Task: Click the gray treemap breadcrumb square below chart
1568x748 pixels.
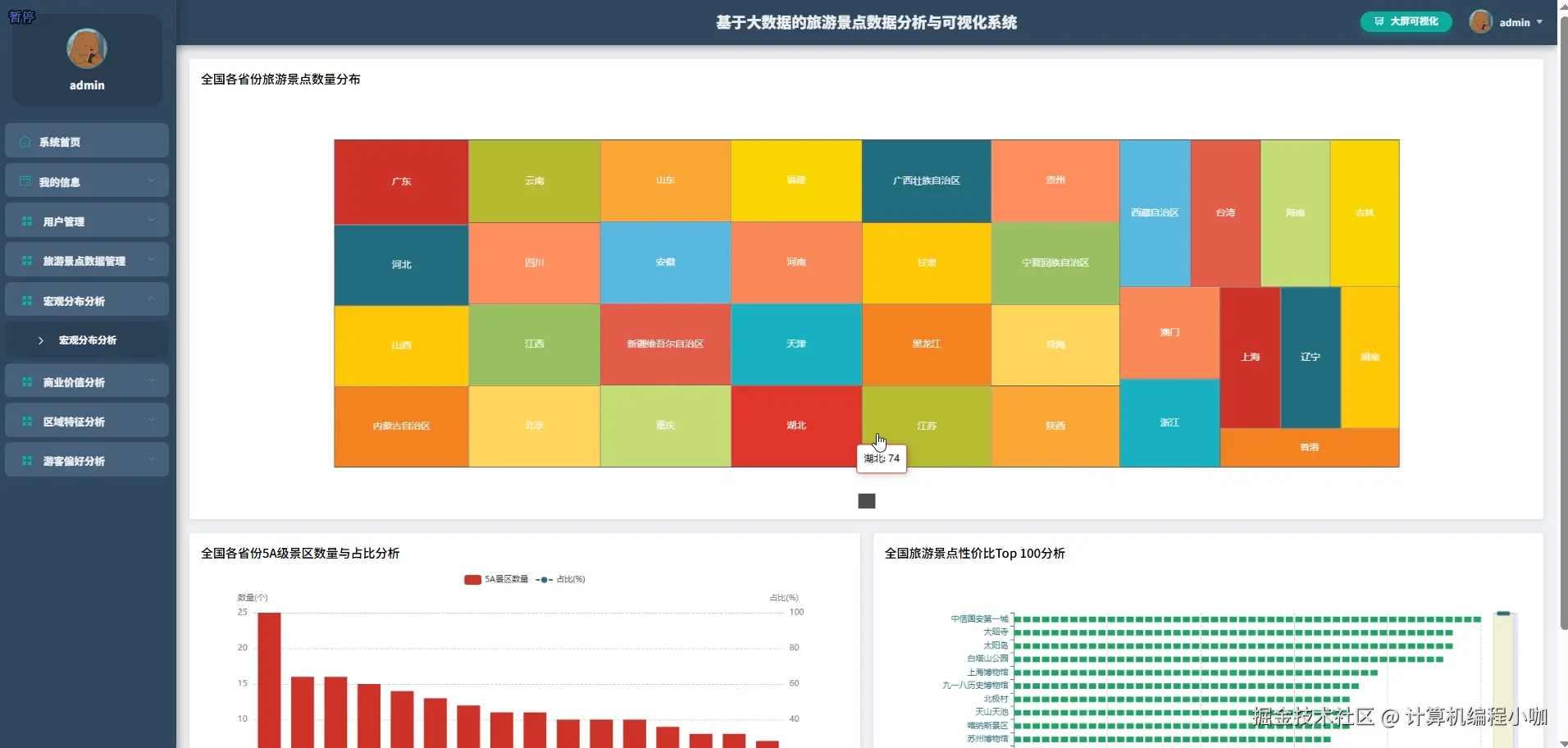Action: point(867,501)
